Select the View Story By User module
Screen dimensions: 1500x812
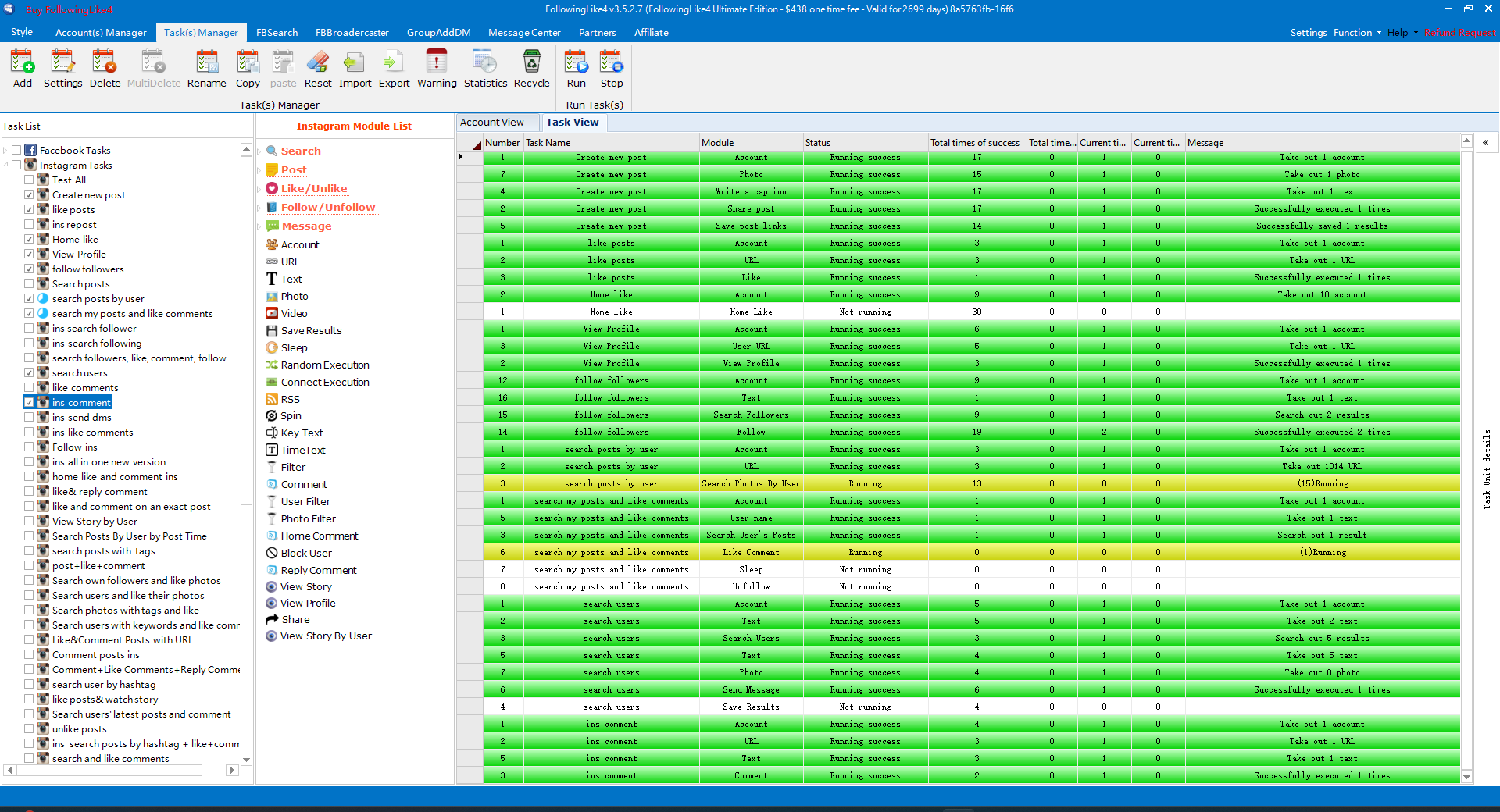pos(326,636)
